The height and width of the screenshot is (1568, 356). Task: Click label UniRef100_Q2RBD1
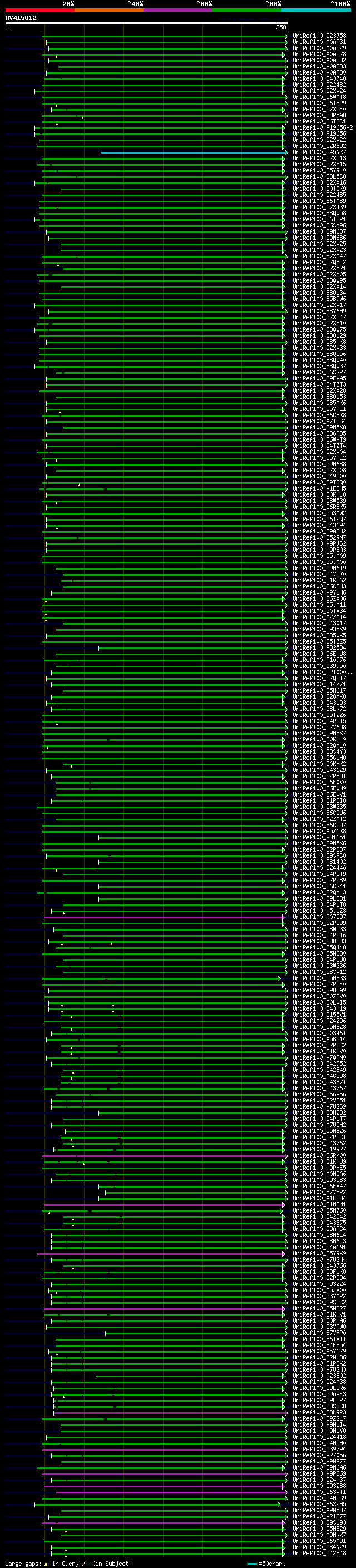pyautogui.click(x=319, y=776)
